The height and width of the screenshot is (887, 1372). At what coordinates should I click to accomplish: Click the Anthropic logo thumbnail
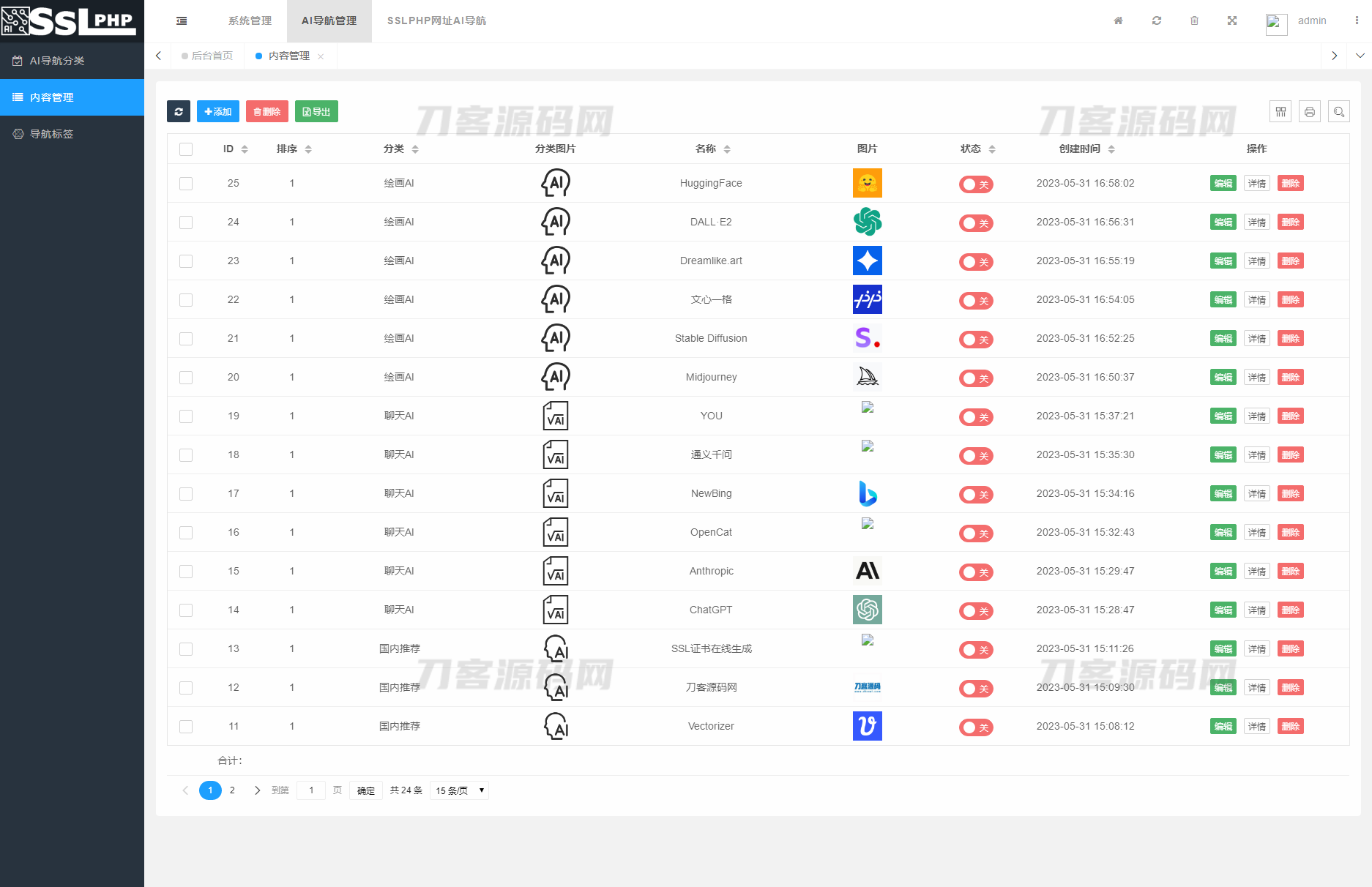[x=868, y=571]
